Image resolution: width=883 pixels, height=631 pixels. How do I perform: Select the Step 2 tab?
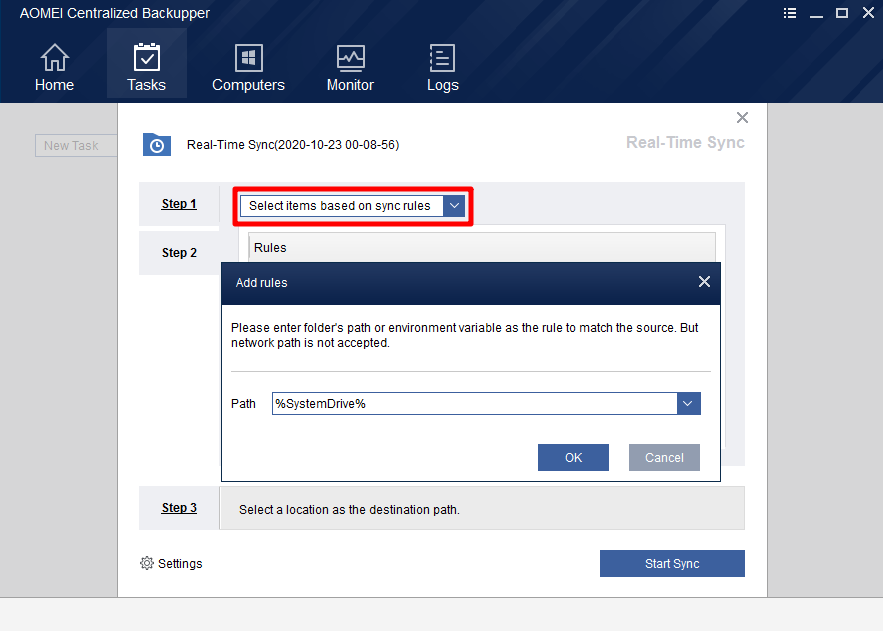[179, 253]
